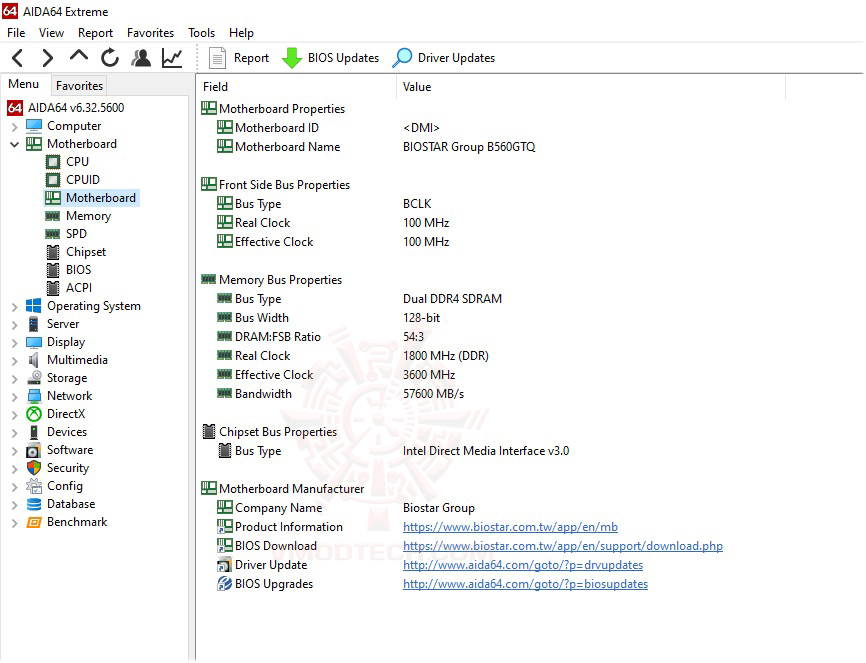Expand the Storage tree node
Screen dimensions: 866x663
pyautogui.click(x=14, y=379)
